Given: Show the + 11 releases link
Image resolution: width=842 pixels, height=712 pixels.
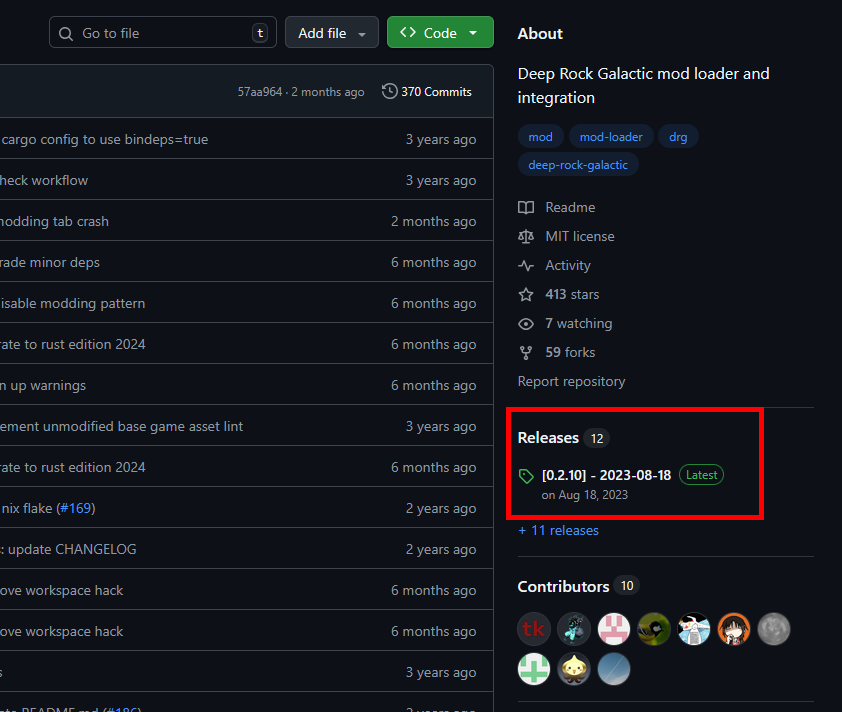Looking at the screenshot, I should 558,531.
